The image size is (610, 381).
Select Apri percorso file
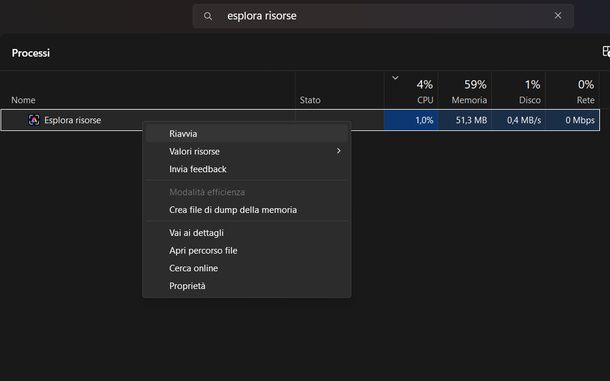click(247, 250)
